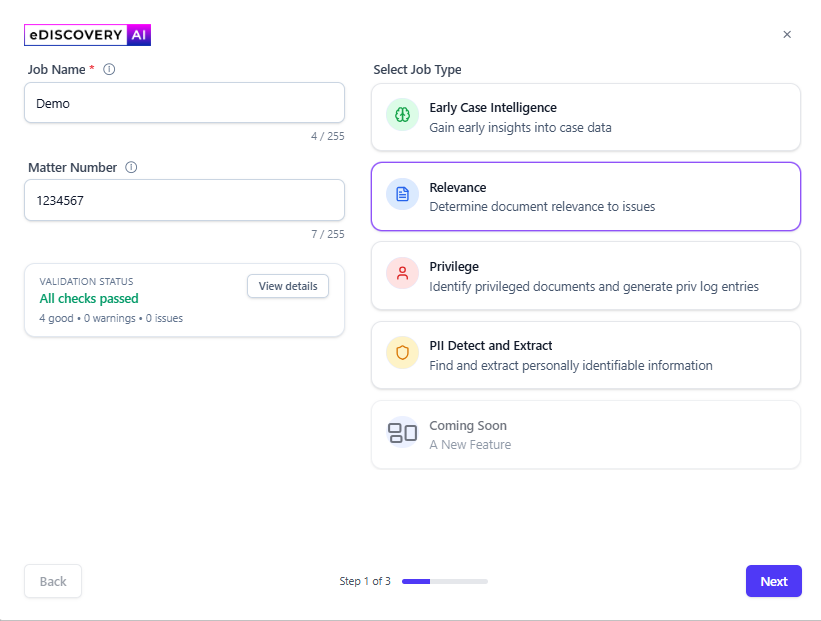
Task: Click the brain icon for Early Case Intelligence
Action: click(402, 115)
